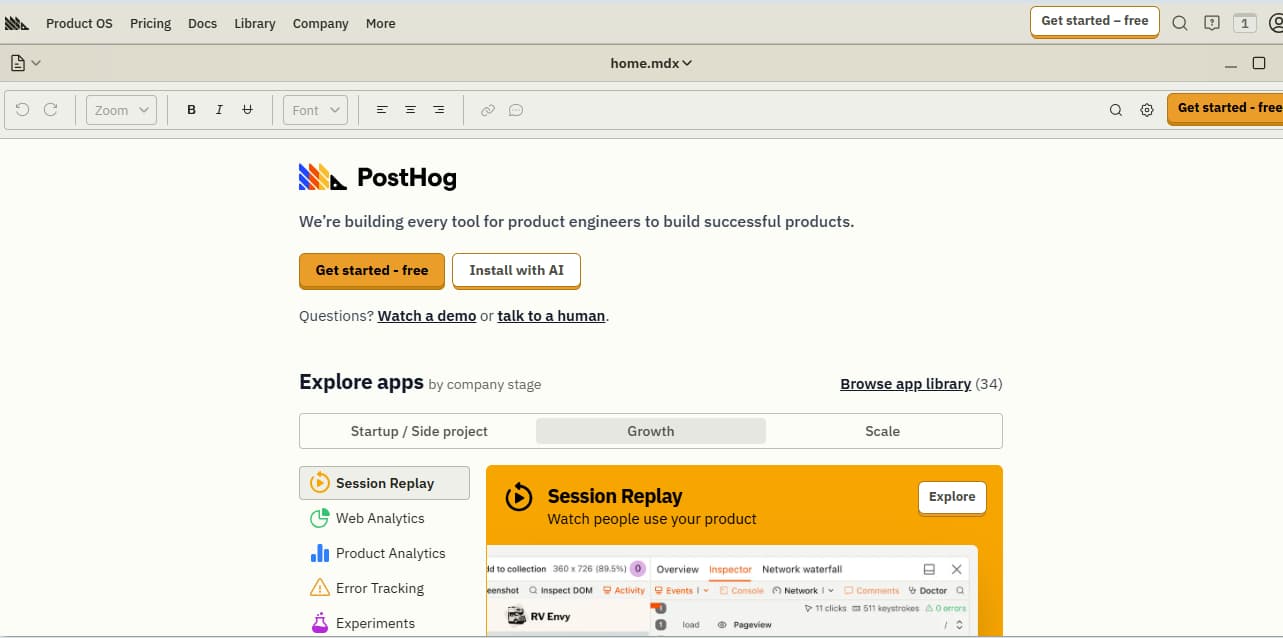
Task: Open the editor settings gear icon
Action: 1147,110
